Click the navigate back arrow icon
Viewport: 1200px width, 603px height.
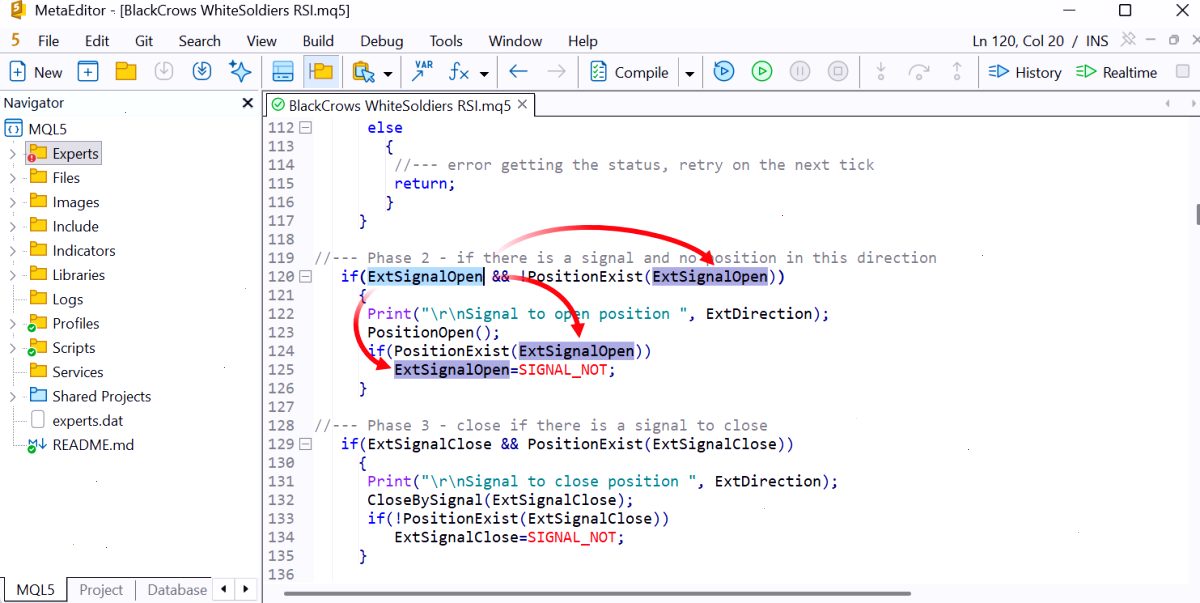[518, 72]
